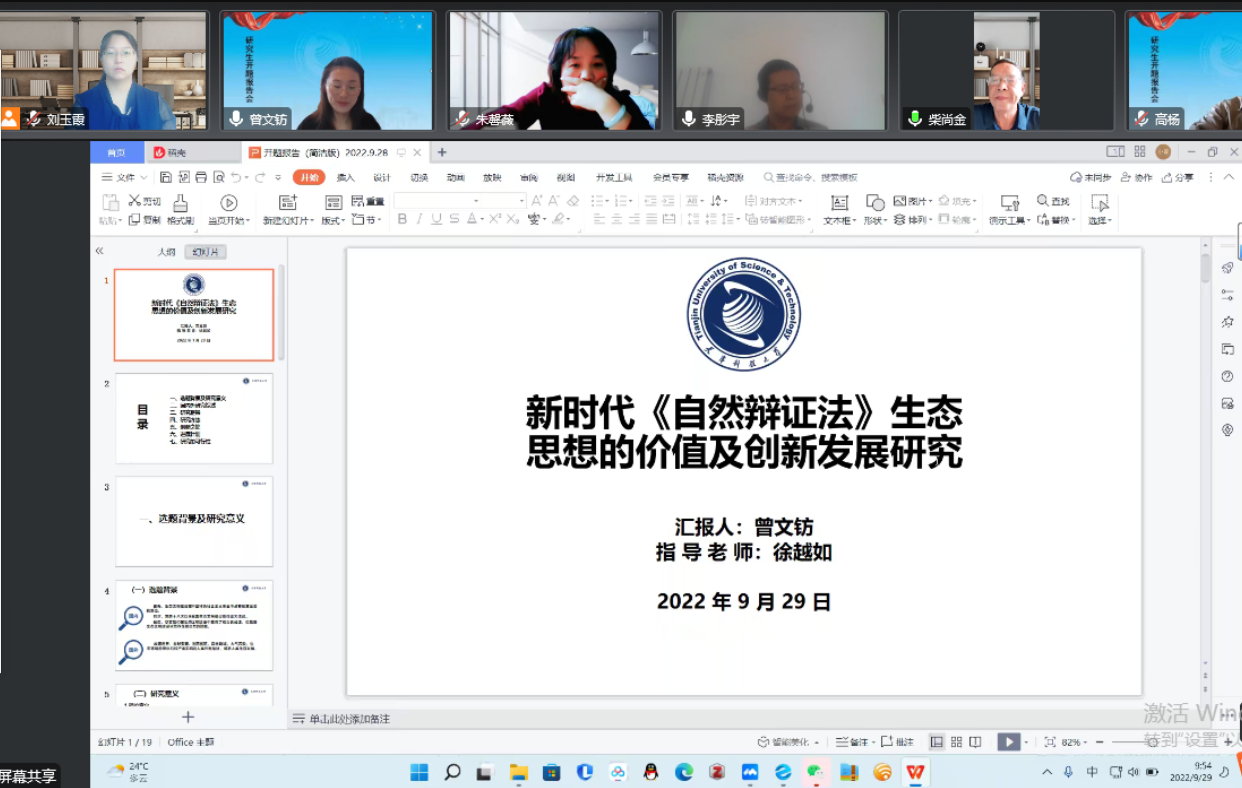Open the Select (选择) dropdown in the ribbon
This screenshot has width=1242, height=788.
tap(1099, 220)
